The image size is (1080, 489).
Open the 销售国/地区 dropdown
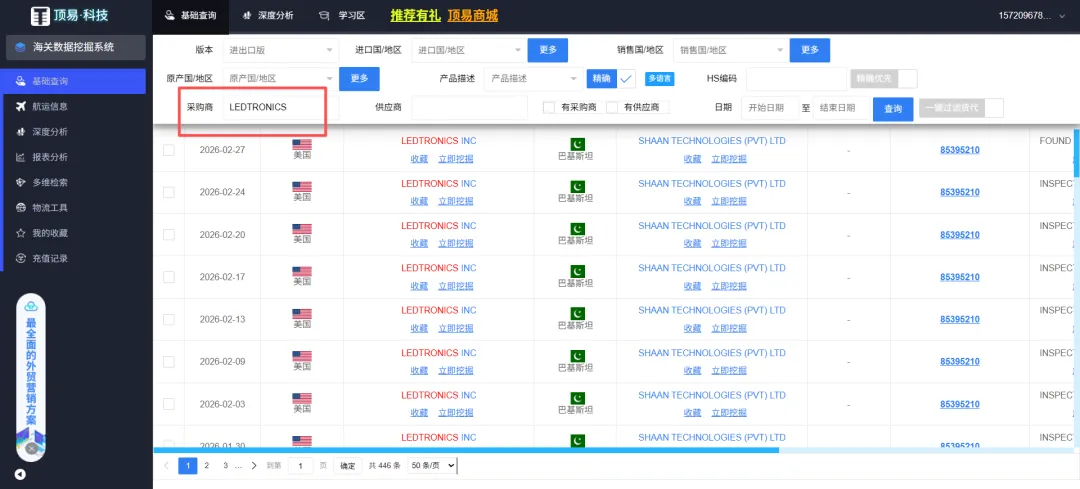pyautogui.click(x=731, y=50)
